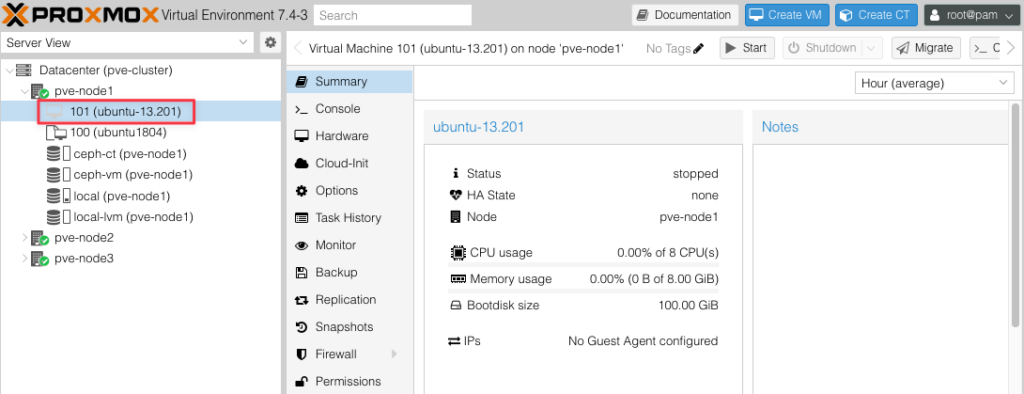Click the Console prompt icon
1024x394 pixels.
301,109
